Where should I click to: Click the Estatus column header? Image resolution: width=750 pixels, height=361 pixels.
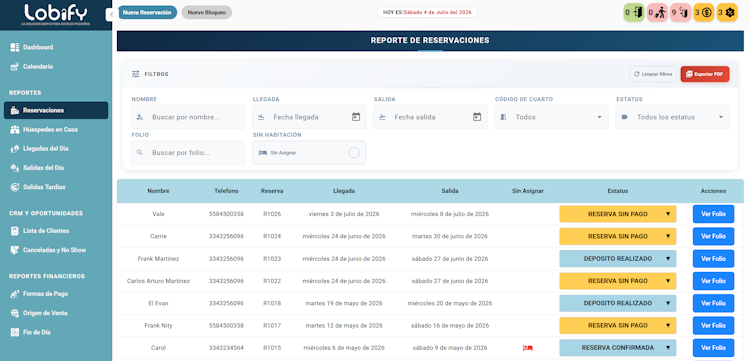618,191
